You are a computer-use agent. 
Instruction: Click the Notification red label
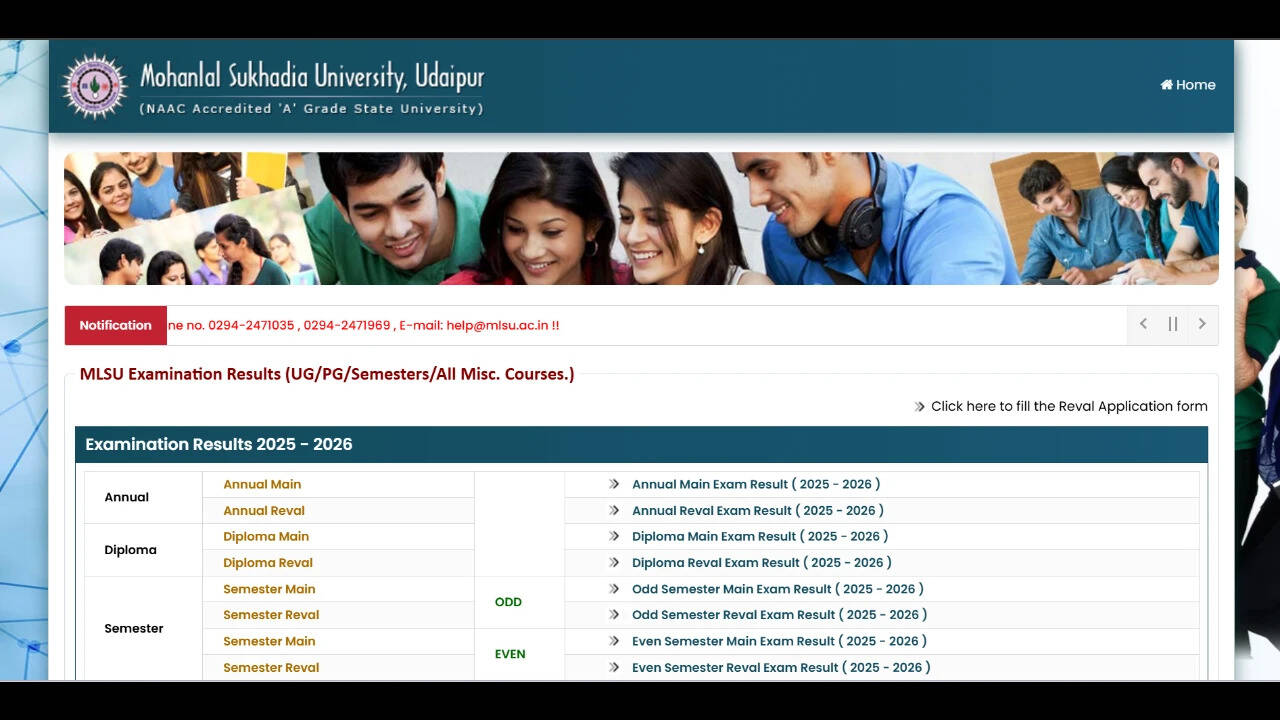(116, 325)
